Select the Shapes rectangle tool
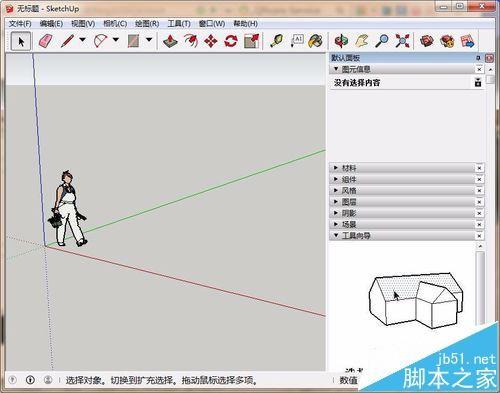Viewport: 500px width, 393px height. coord(133,41)
